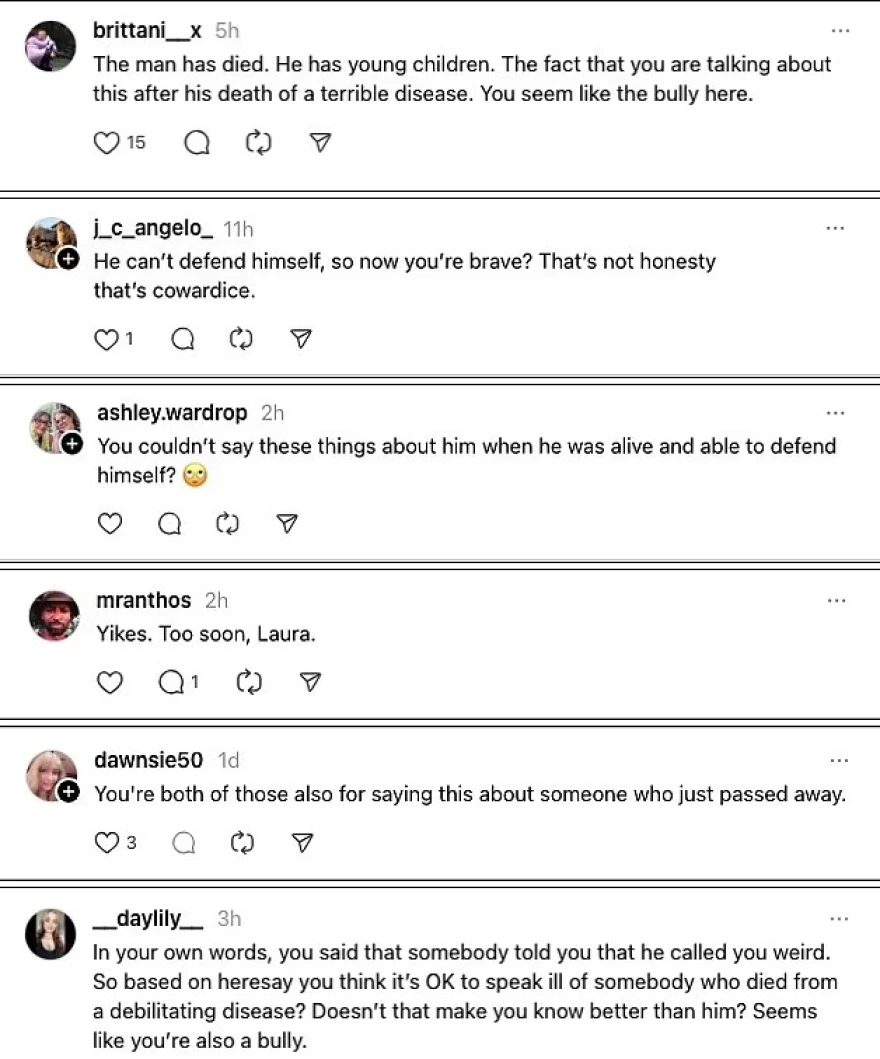Screen dimensions: 880x1059
Task: Share ashley.wardrop's comment via send icon
Action: point(288,523)
